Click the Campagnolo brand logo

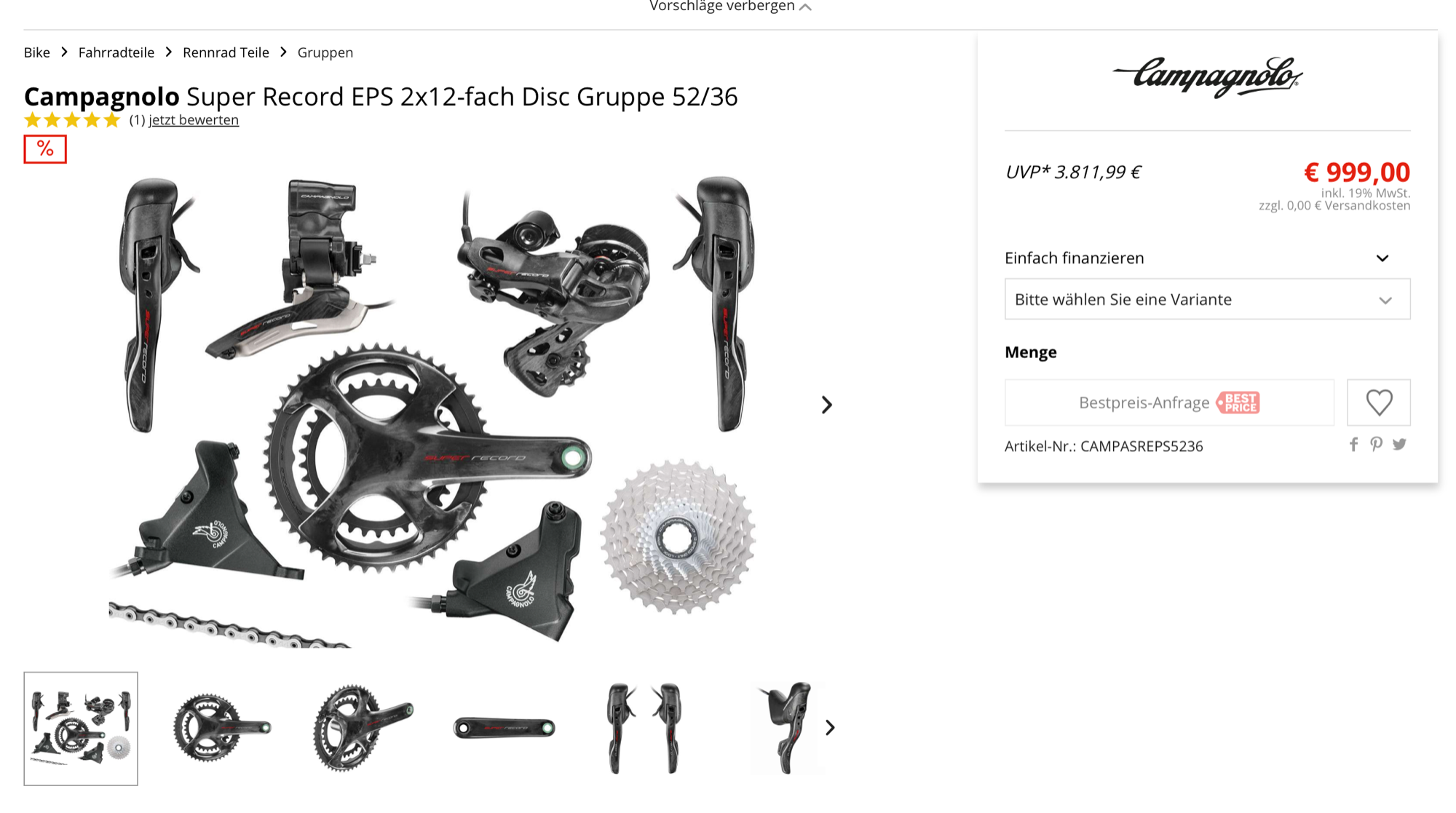pos(1207,76)
